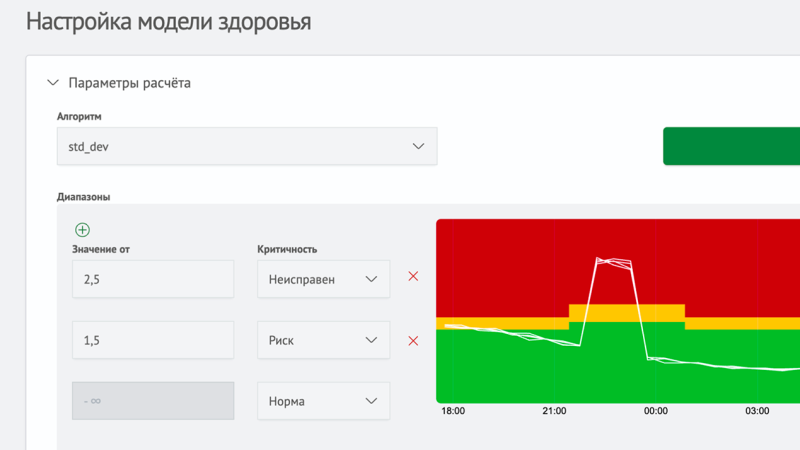Click the Алгоритм label
800x450 pixels.
(79, 116)
